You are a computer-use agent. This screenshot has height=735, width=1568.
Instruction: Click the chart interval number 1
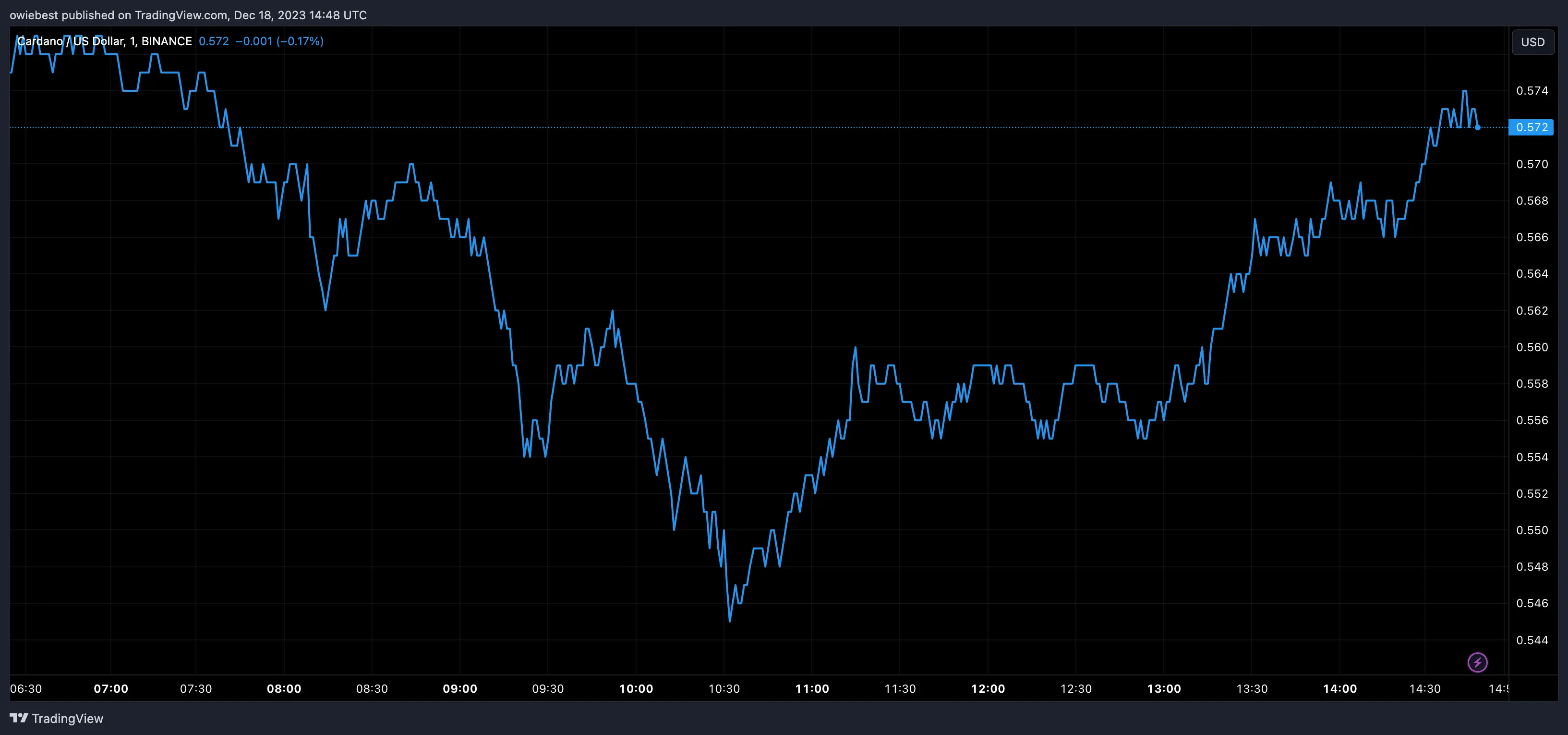click(x=133, y=41)
